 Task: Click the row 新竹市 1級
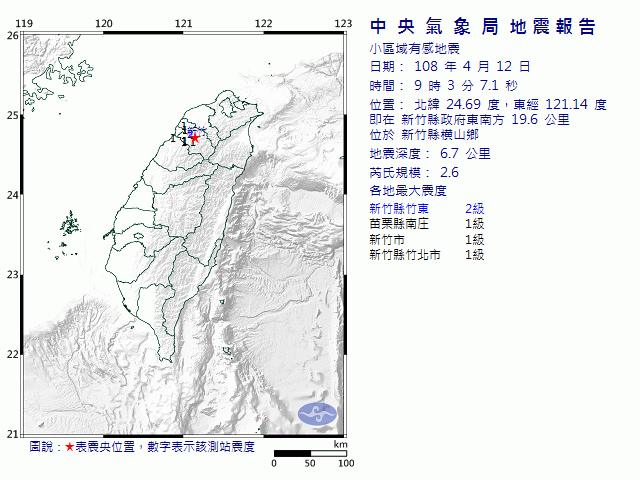coord(427,240)
